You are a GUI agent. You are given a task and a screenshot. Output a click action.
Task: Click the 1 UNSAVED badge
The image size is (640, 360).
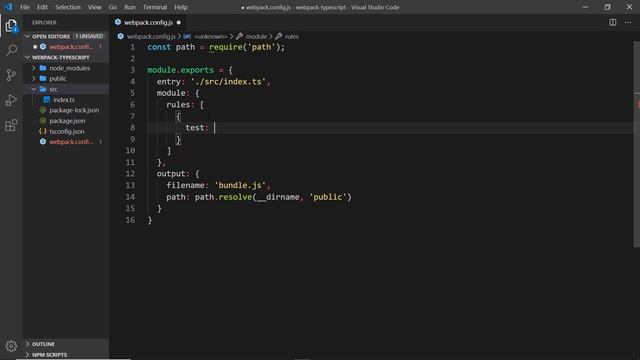coord(89,36)
